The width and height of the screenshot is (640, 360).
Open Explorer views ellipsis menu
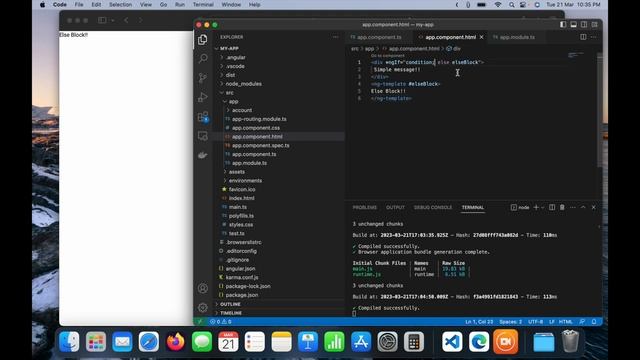(336, 37)
